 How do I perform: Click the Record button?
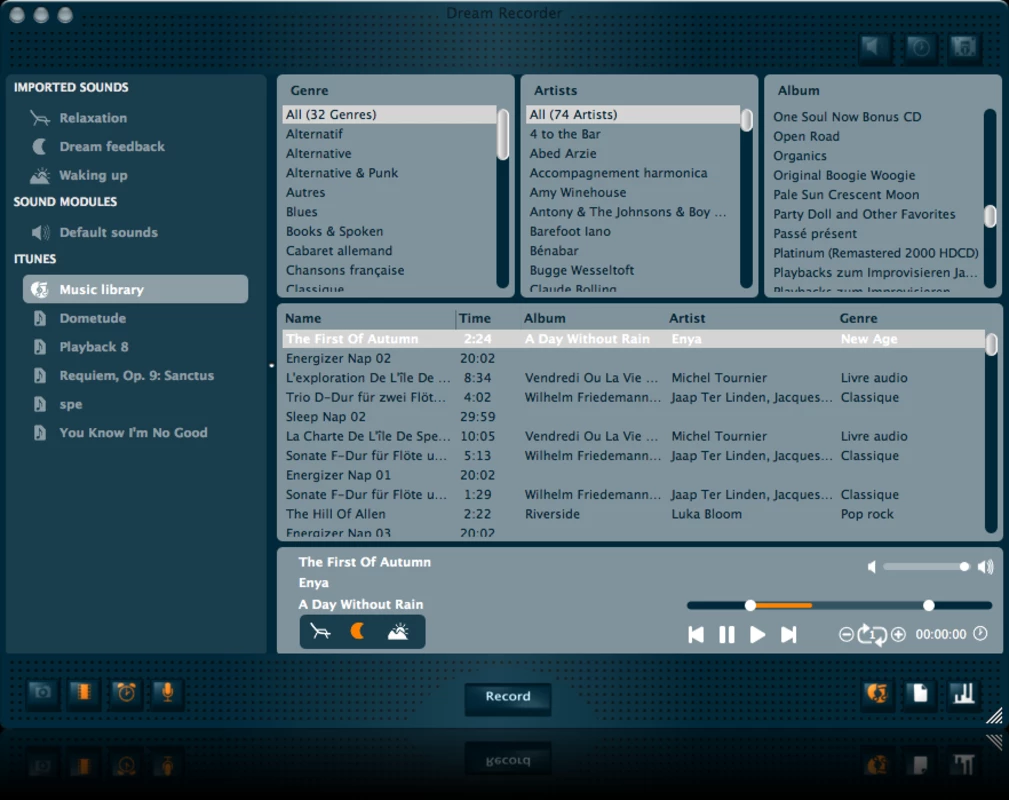point(508,697)
